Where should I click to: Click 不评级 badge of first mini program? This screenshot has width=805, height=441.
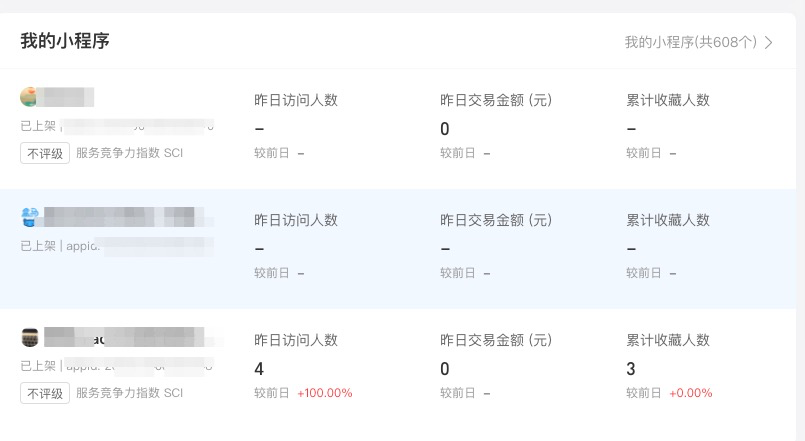(x=45, y=153)
